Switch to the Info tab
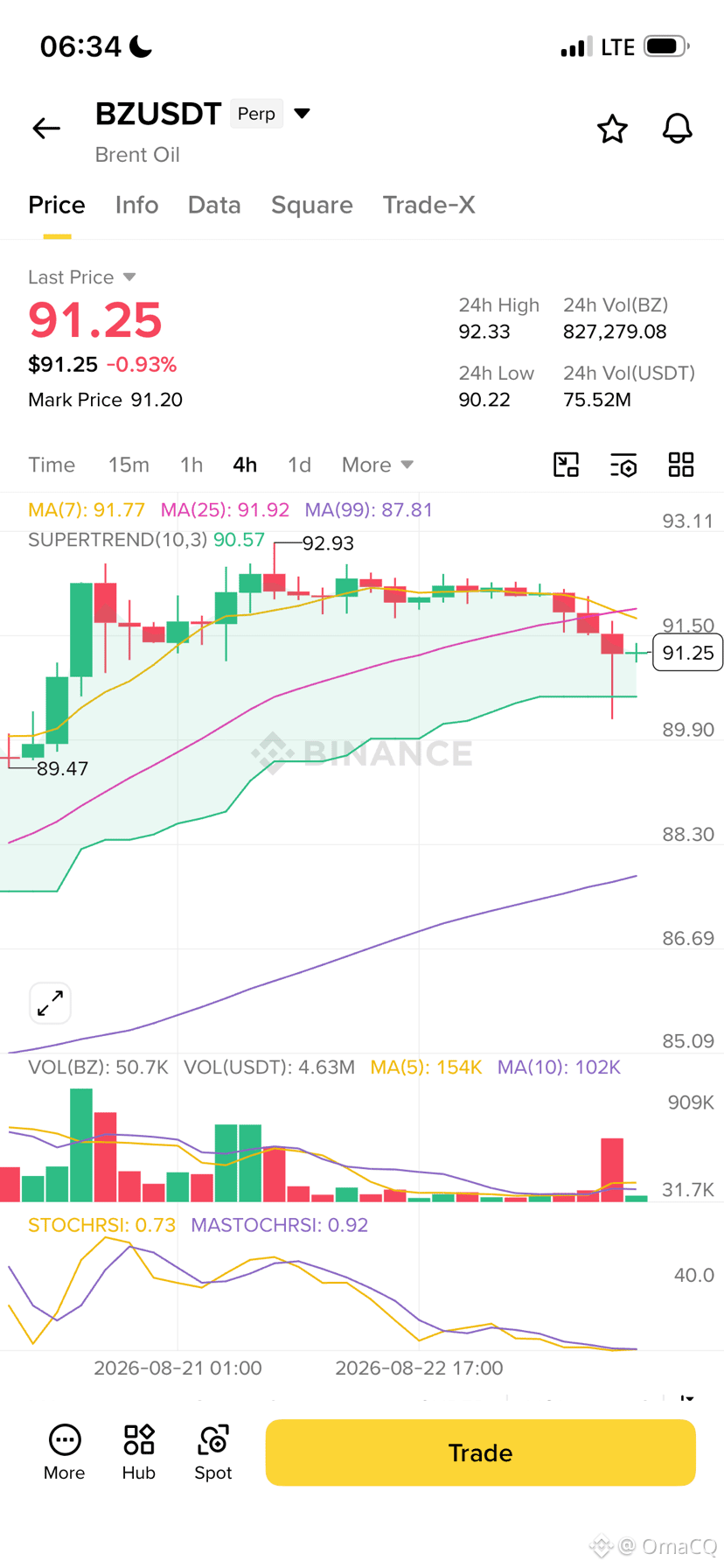 (136, 205)
